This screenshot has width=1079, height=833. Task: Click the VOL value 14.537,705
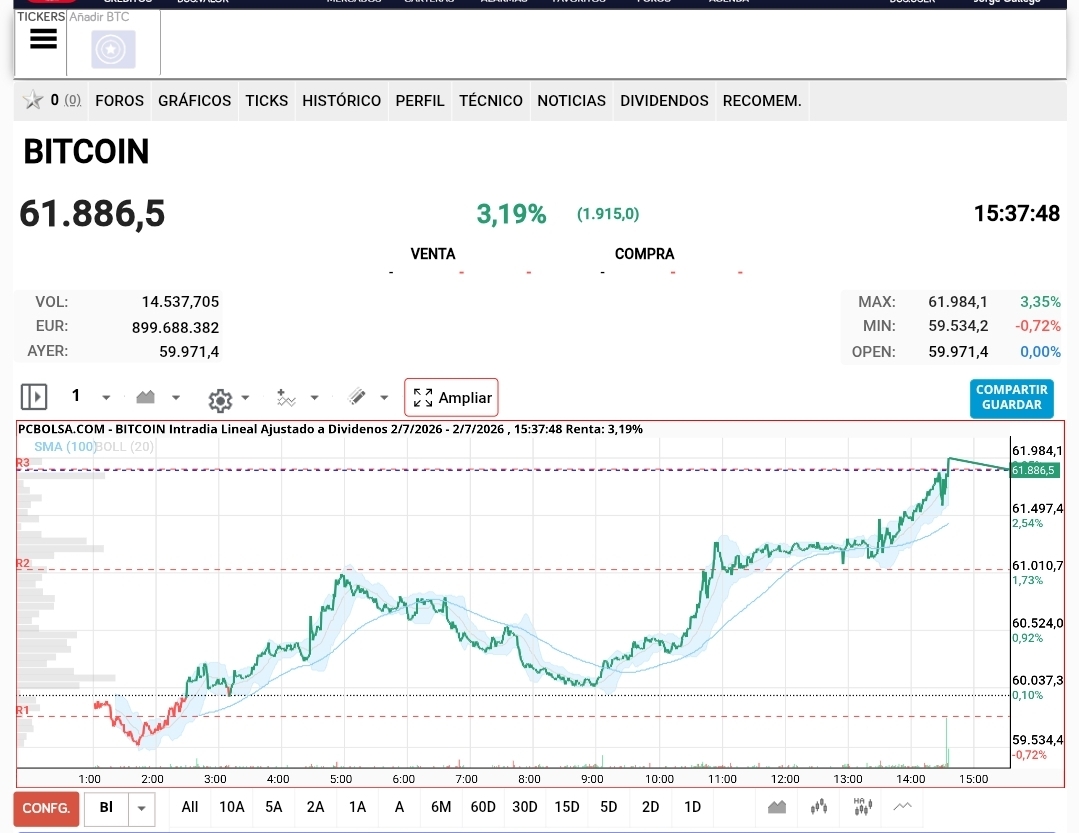(180, 302)
